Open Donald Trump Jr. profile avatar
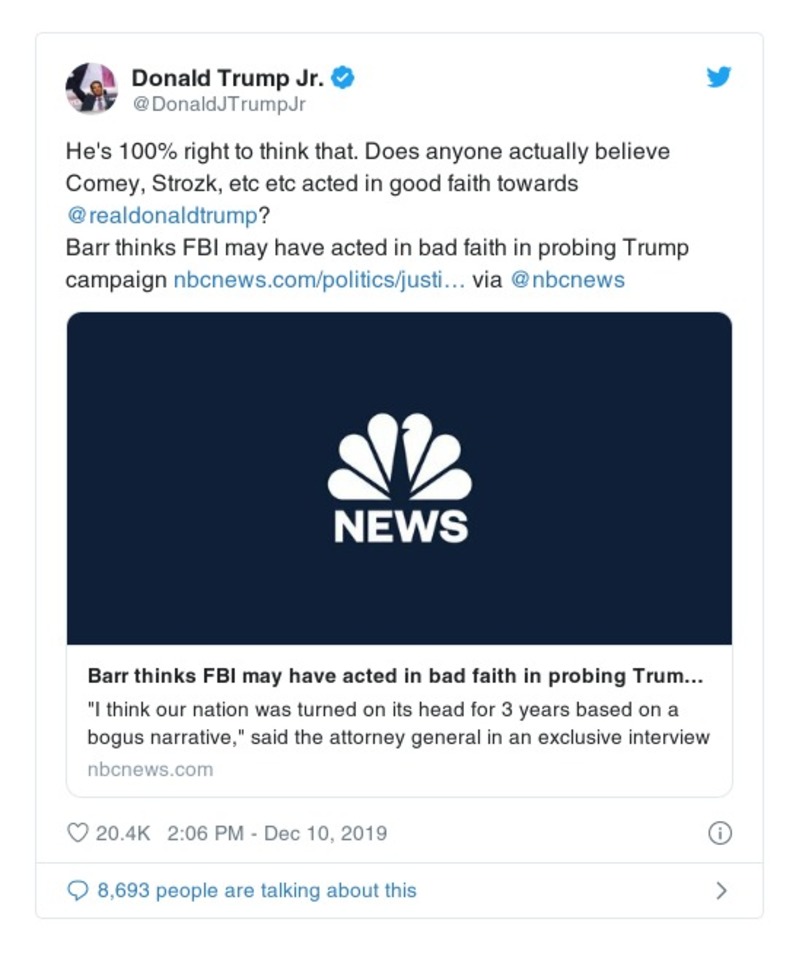This screenshot has height=957, width=799. point(91,88)
